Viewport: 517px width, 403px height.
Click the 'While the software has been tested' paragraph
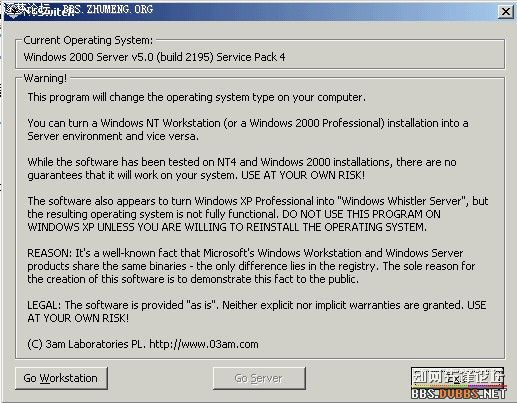[242, 169]
